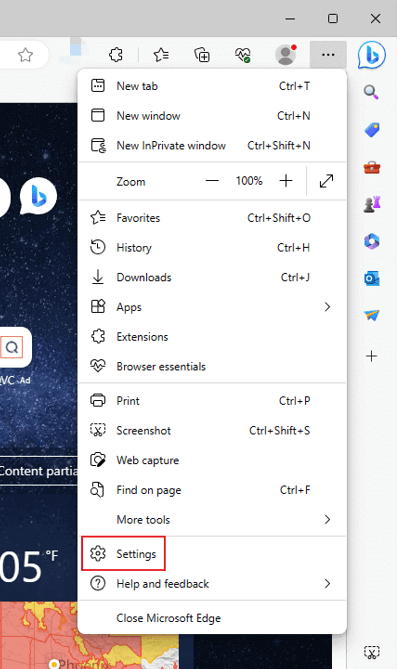Open the user profile avatar
This screenshot has width=397, height=669.
coord(286,55)
